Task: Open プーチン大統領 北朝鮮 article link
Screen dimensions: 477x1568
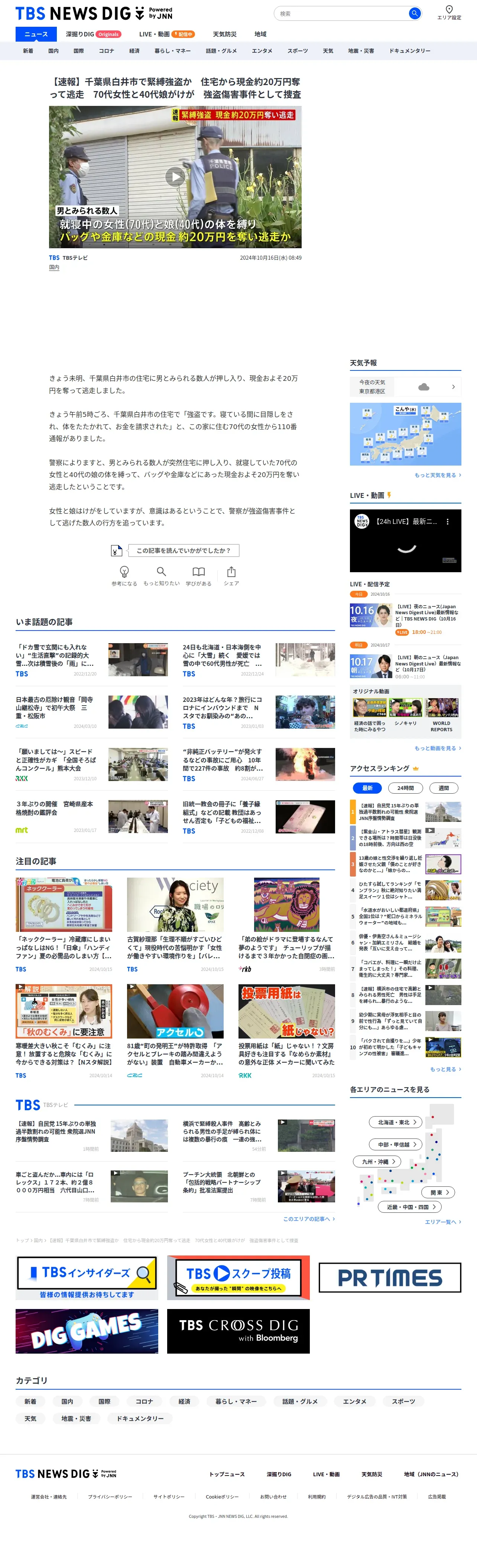Action: click(x=221, y=1182)
